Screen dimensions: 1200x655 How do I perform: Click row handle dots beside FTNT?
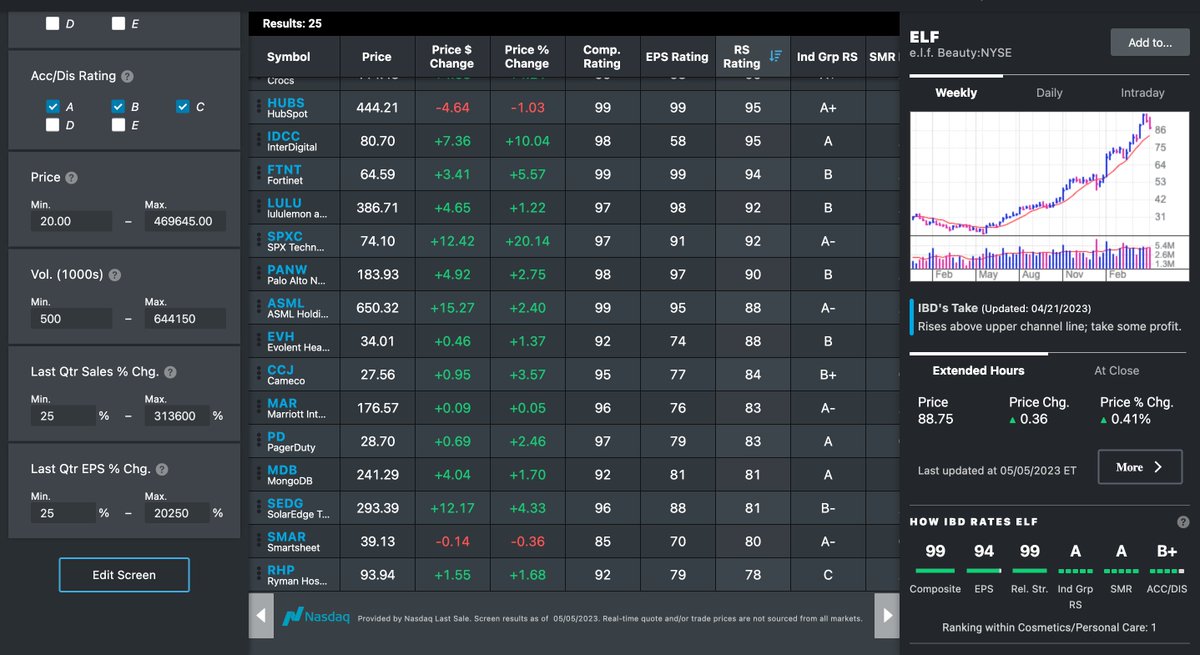tap(259, 174)
